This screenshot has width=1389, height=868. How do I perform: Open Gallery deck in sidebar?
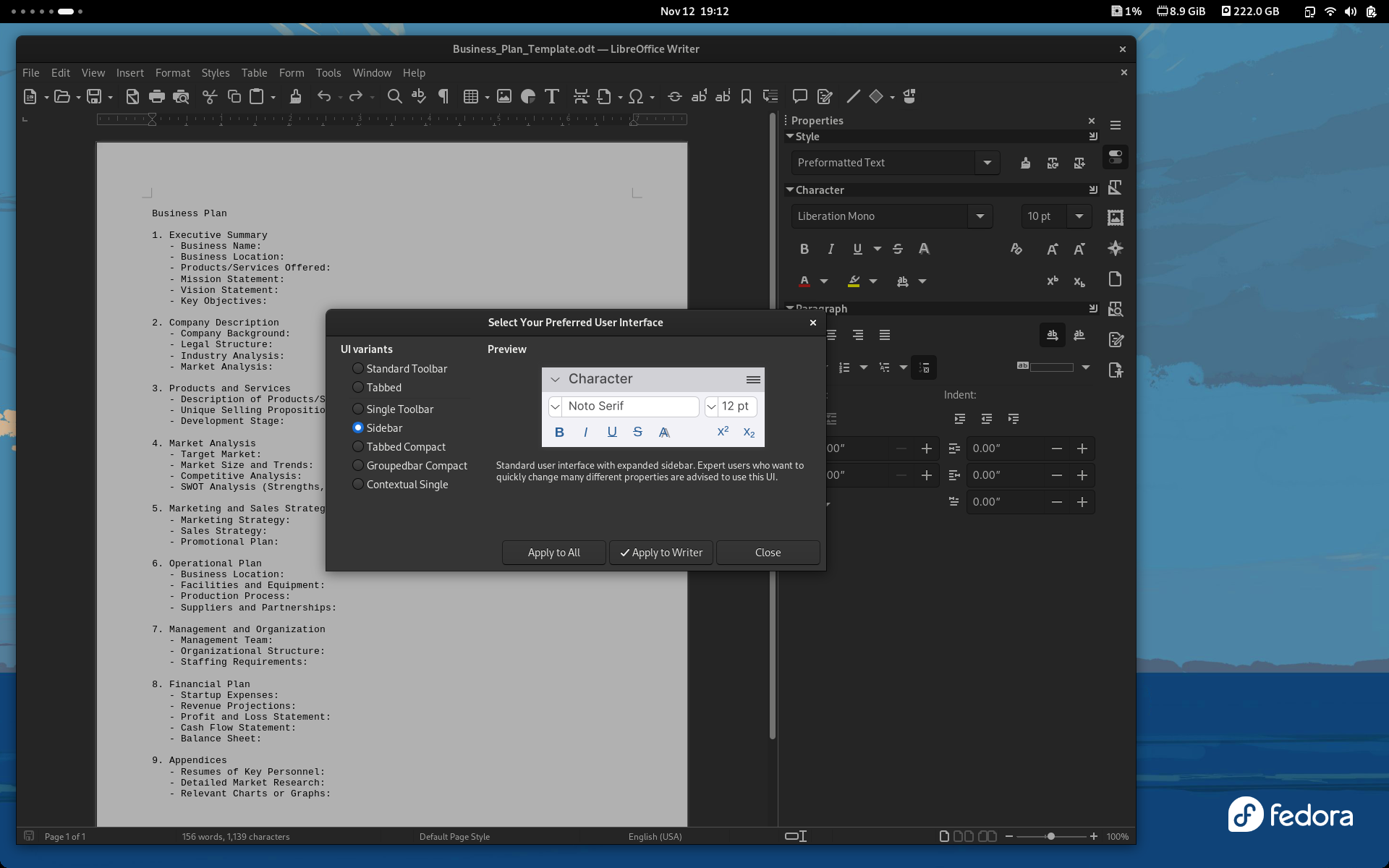[x=1115, y=218]
